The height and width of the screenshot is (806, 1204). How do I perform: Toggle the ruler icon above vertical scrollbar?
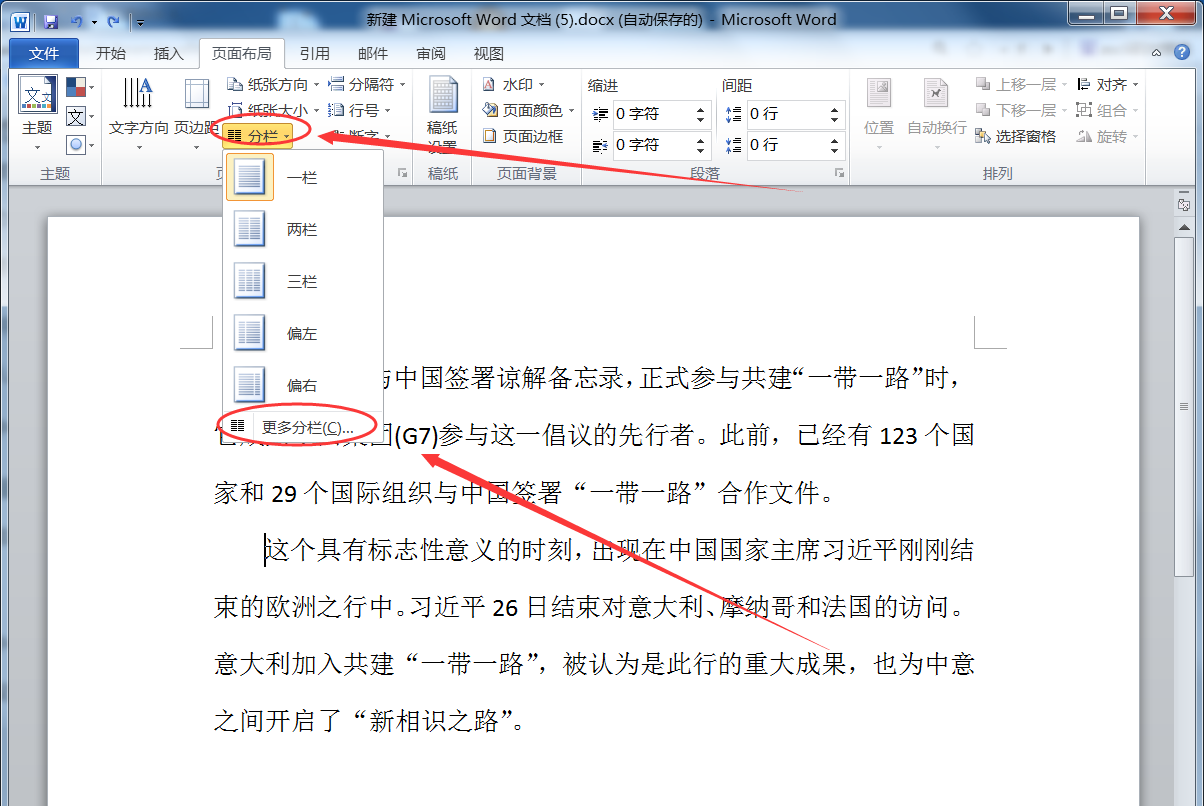(x=1183, y=204)
